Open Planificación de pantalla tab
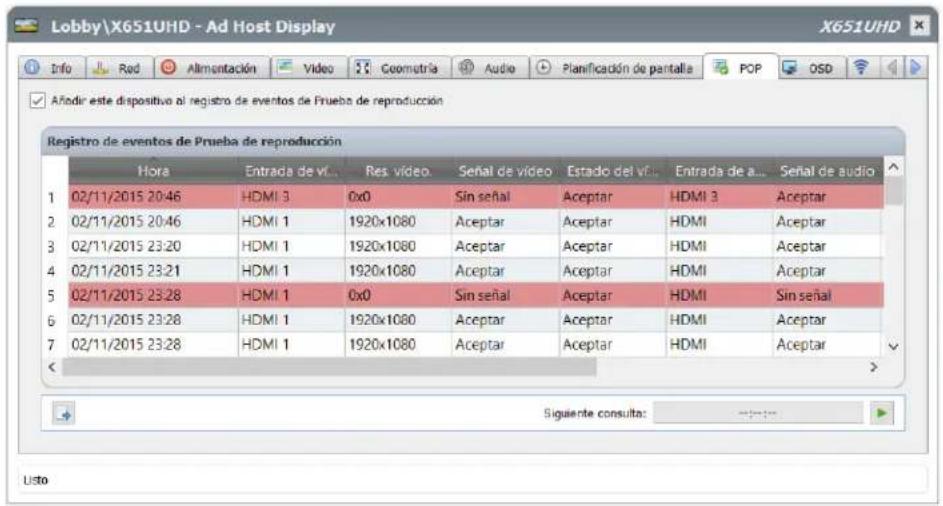The height and width of the screenshot is (506, 943). (x=616, y=68)
